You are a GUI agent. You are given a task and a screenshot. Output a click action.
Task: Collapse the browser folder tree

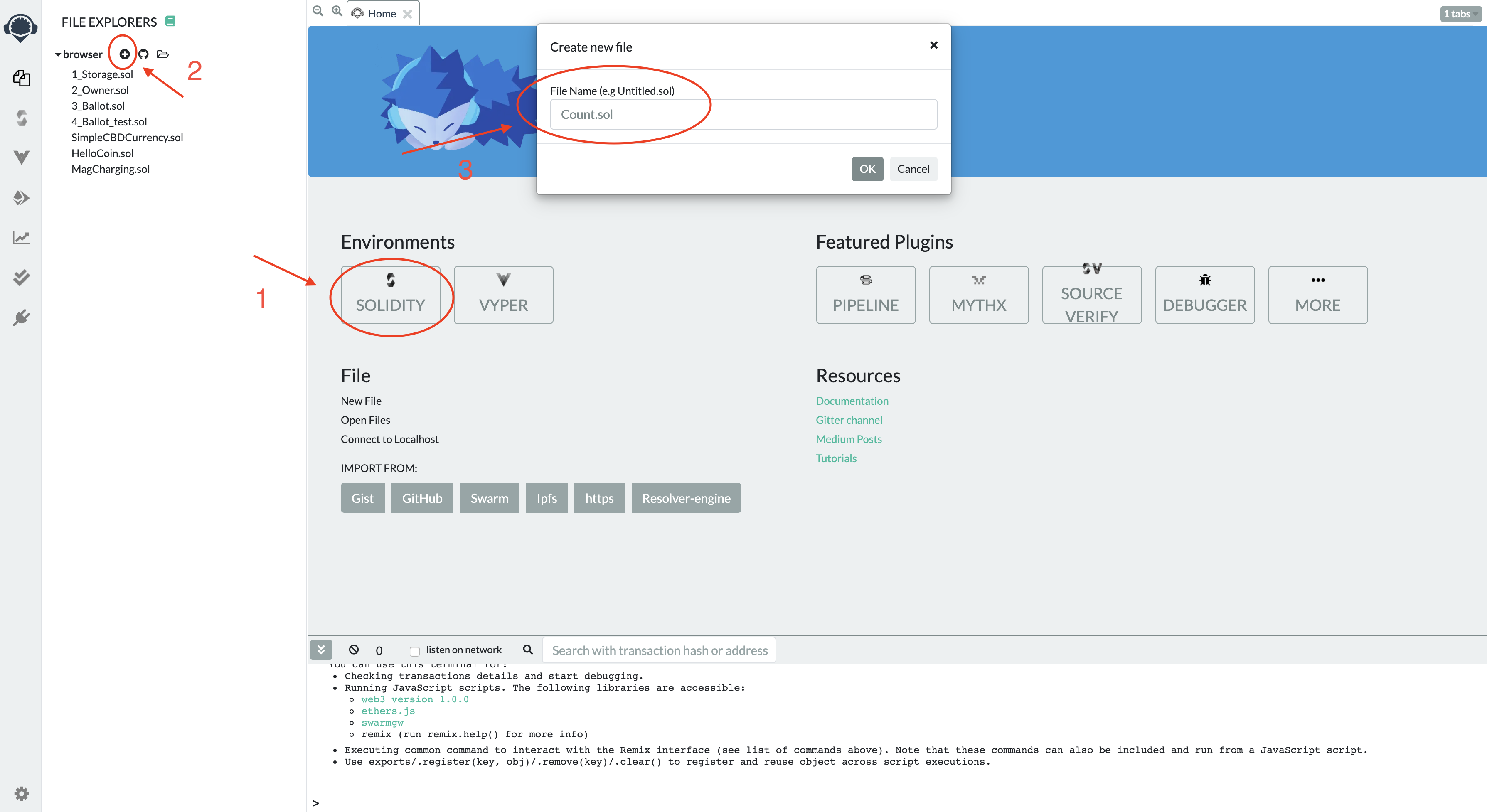point(58,55)
